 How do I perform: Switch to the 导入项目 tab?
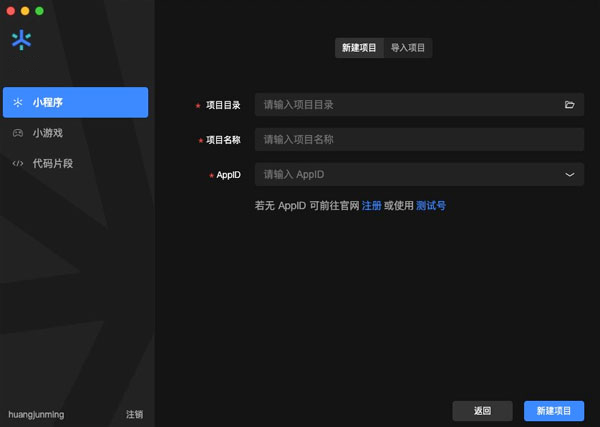click(x=408, y=48)
